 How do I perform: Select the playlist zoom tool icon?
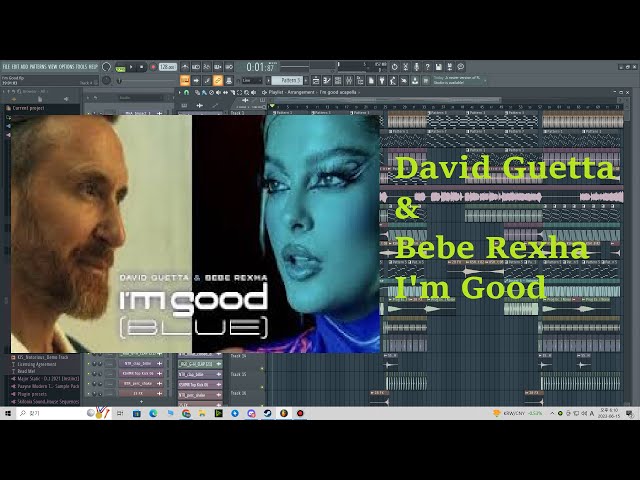[246, 92]
